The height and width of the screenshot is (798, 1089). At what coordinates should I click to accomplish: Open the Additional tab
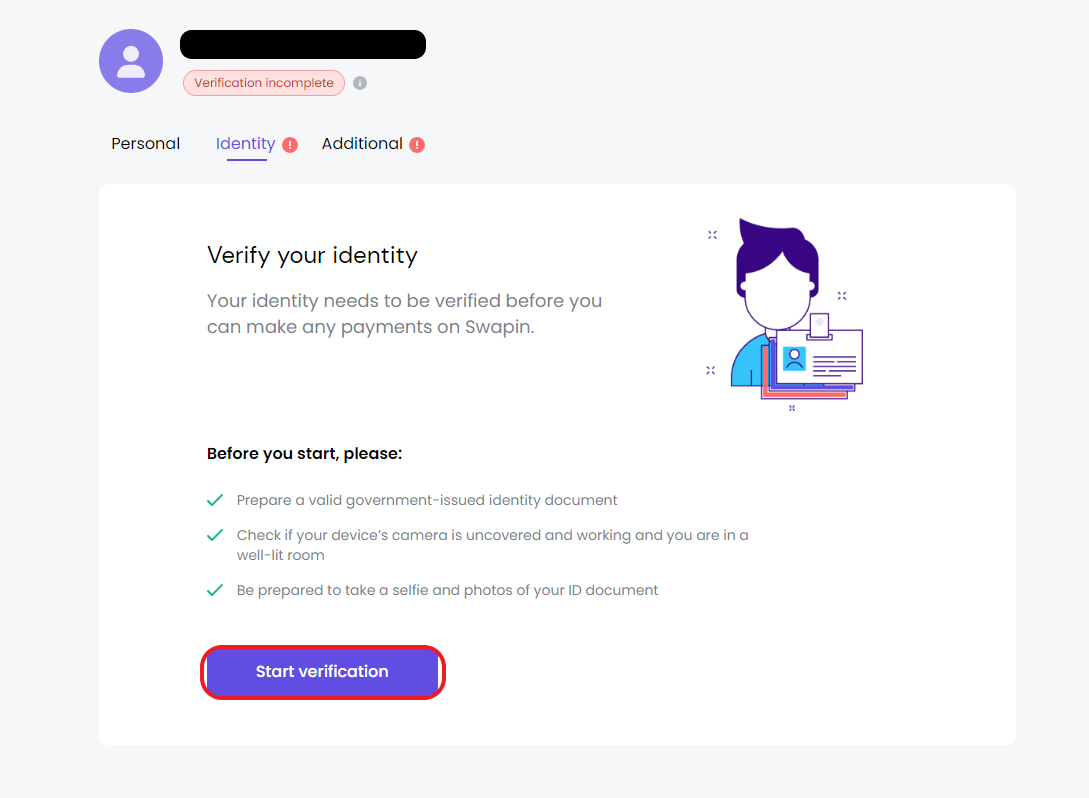coord(362,144)
